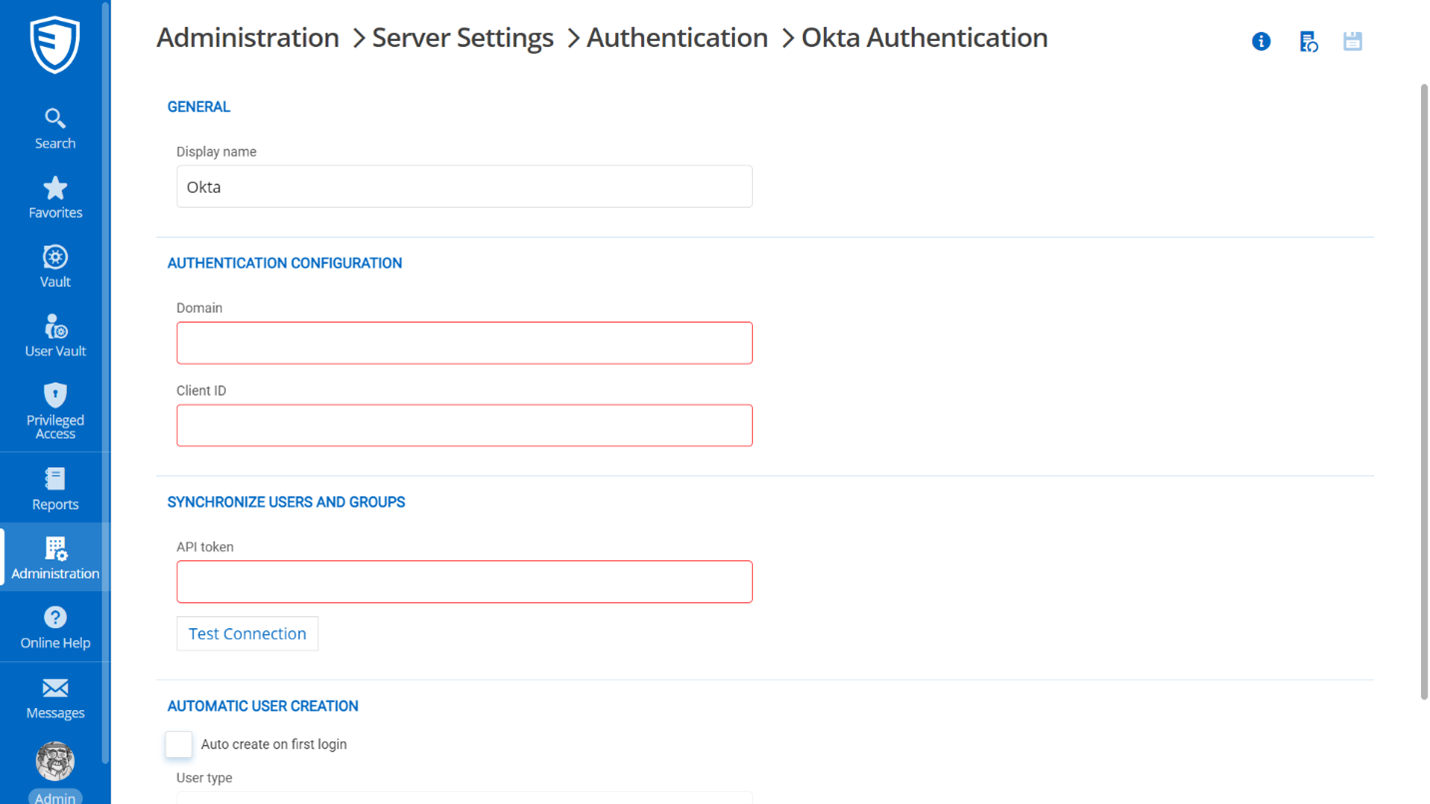Click the info icon in the toolbar
The image size is (1430, 804).
point(1261,41)
